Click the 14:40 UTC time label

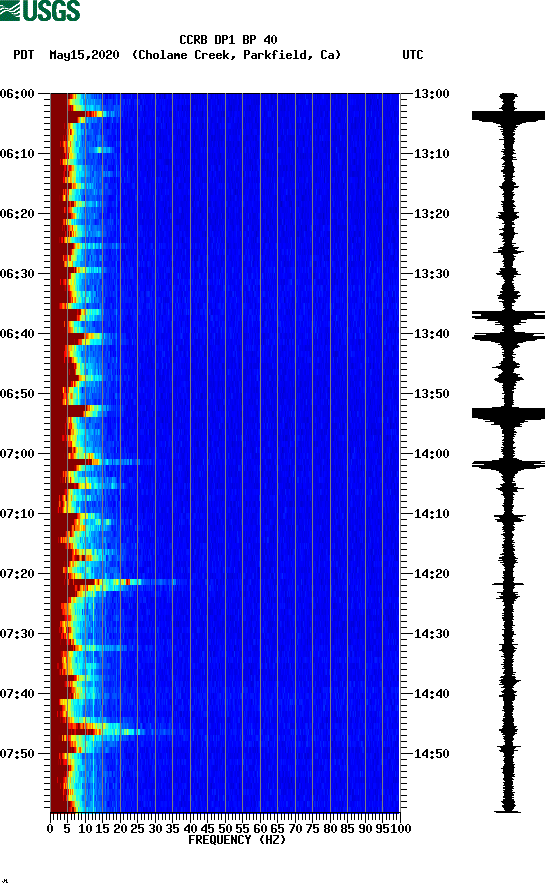coord(431,694)
